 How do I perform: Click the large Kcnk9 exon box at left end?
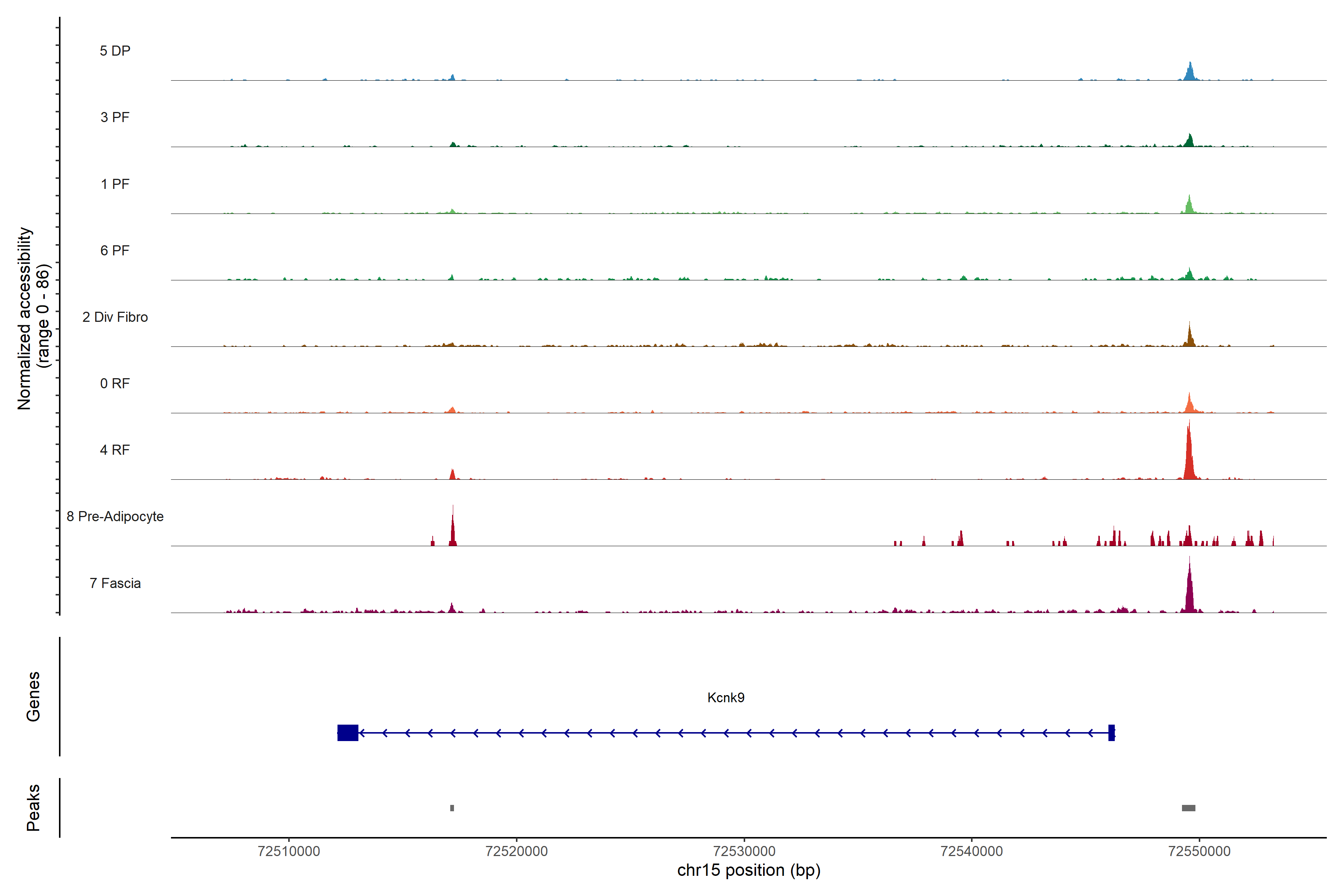coord(348,732)
